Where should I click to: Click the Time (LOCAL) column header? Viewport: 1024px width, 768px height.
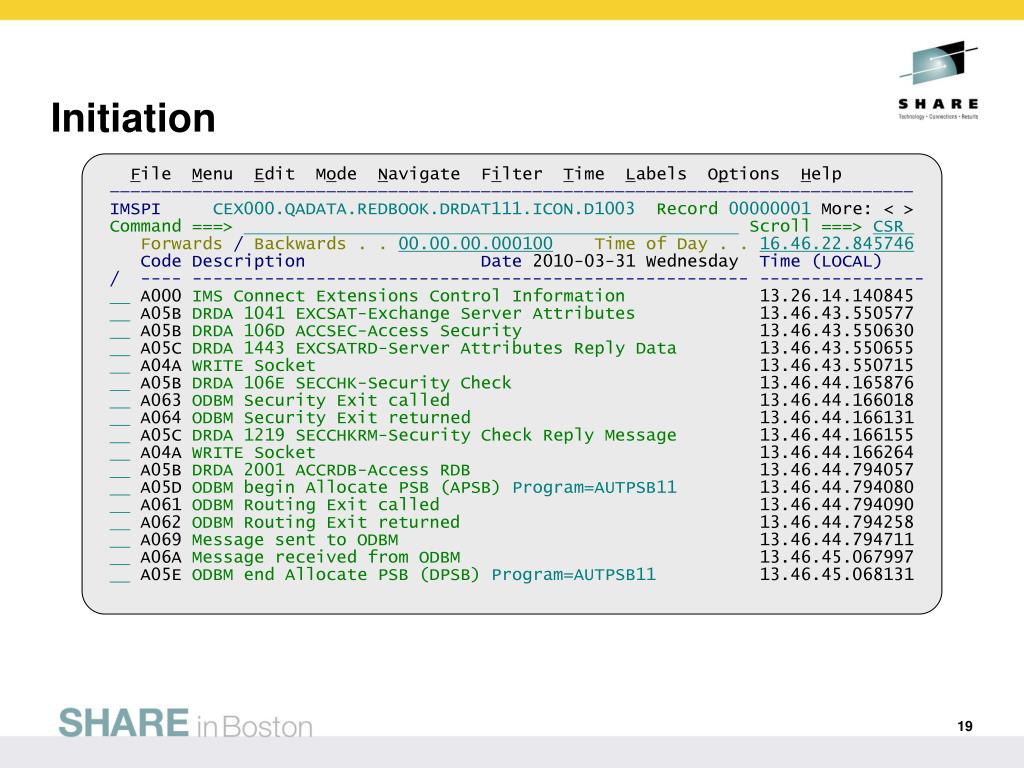tap(821, 261)
